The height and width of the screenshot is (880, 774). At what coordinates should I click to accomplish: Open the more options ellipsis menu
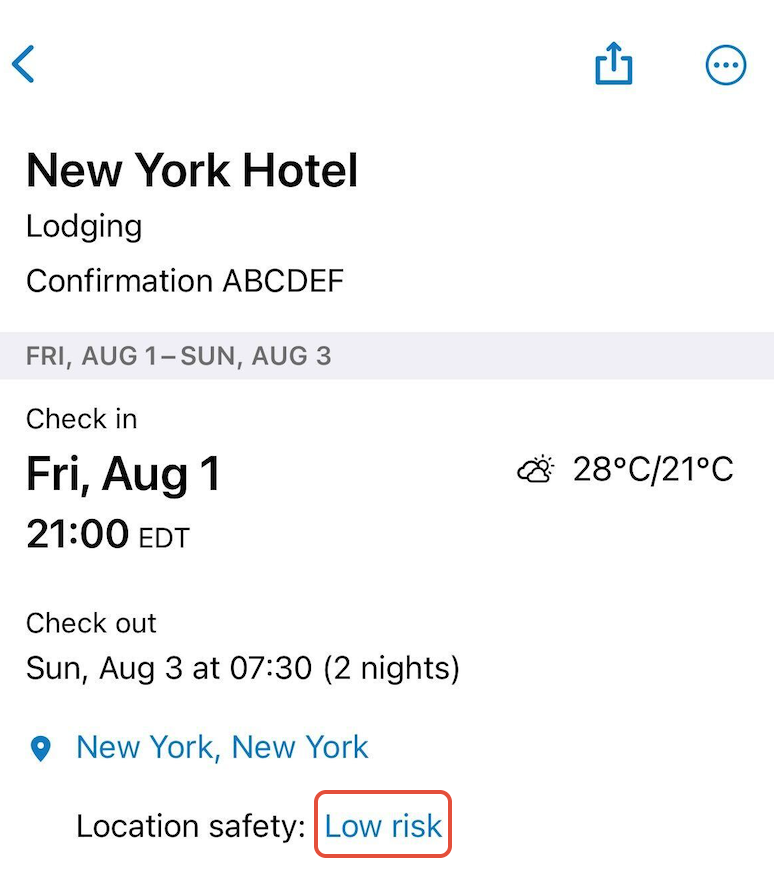[726, 65]
